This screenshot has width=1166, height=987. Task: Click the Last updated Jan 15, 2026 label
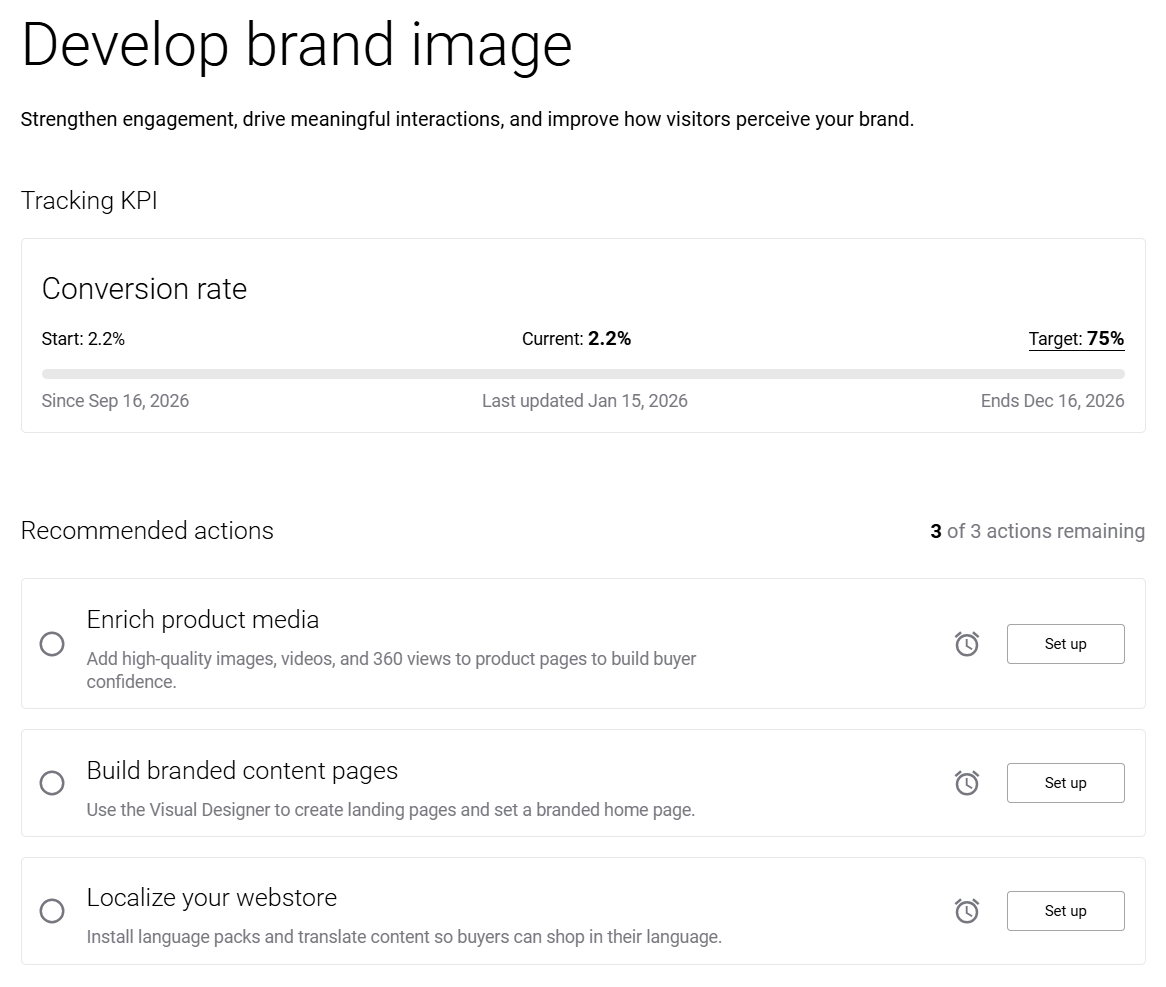click(584, 401)
